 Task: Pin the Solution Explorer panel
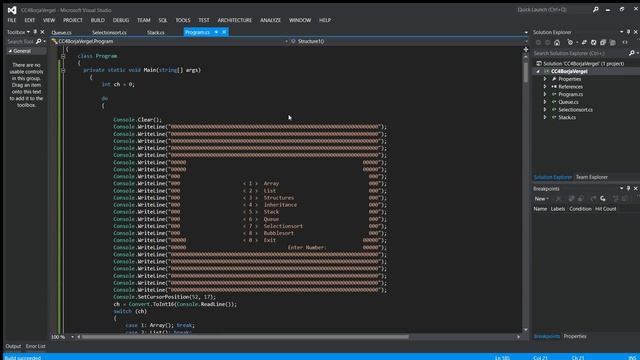tap(629, 32)
